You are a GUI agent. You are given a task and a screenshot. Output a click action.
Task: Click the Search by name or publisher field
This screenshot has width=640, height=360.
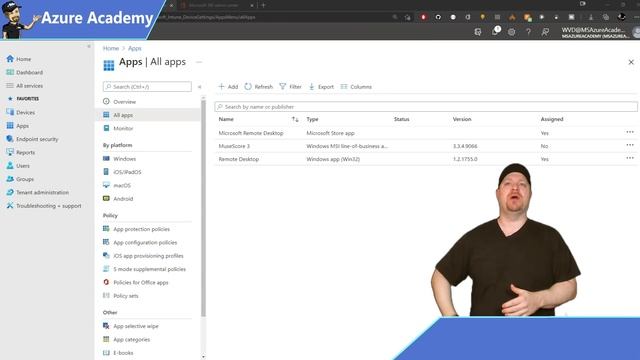(426, 107)
